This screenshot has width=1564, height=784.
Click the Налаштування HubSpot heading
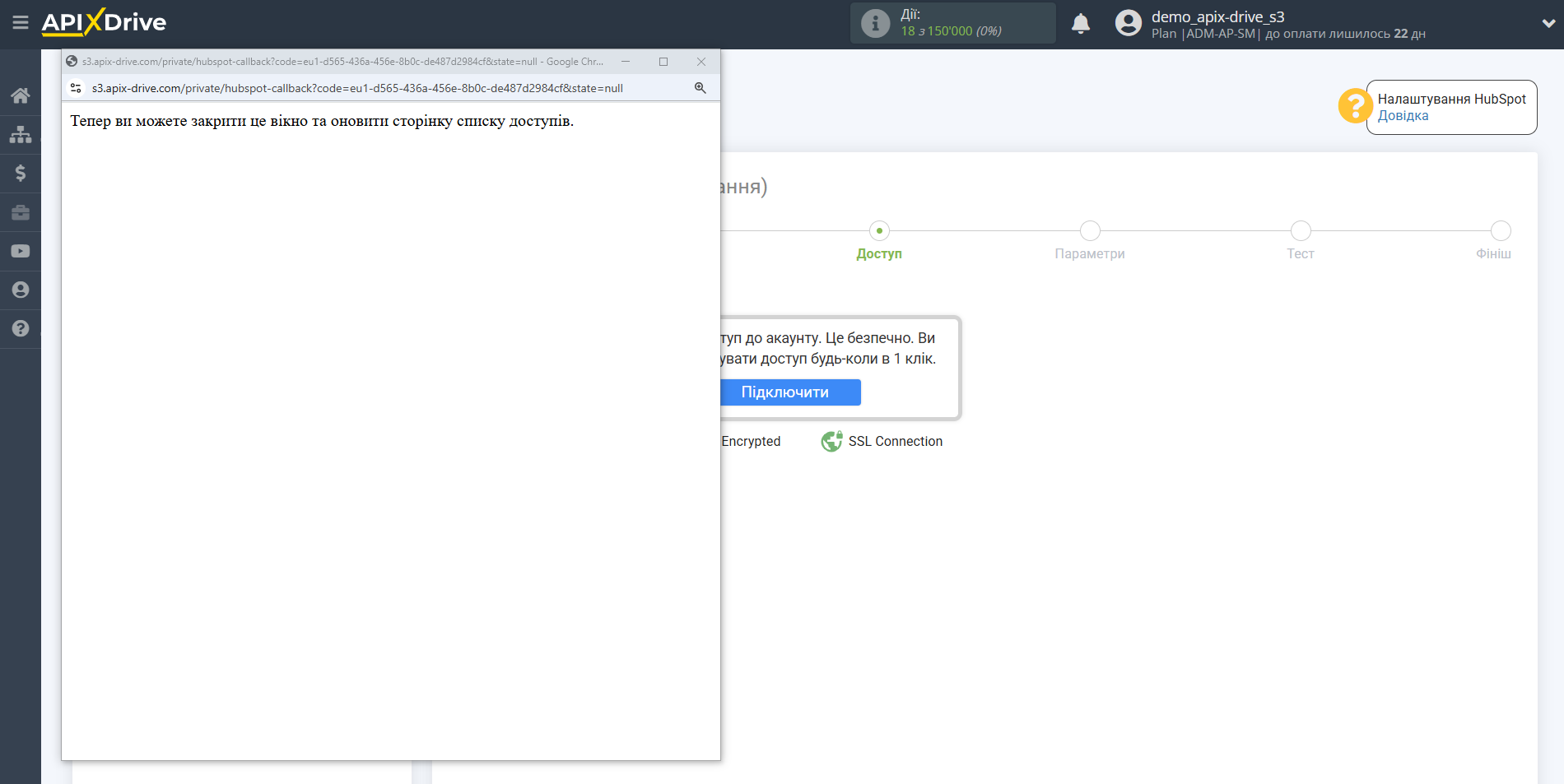[1452, 99]
